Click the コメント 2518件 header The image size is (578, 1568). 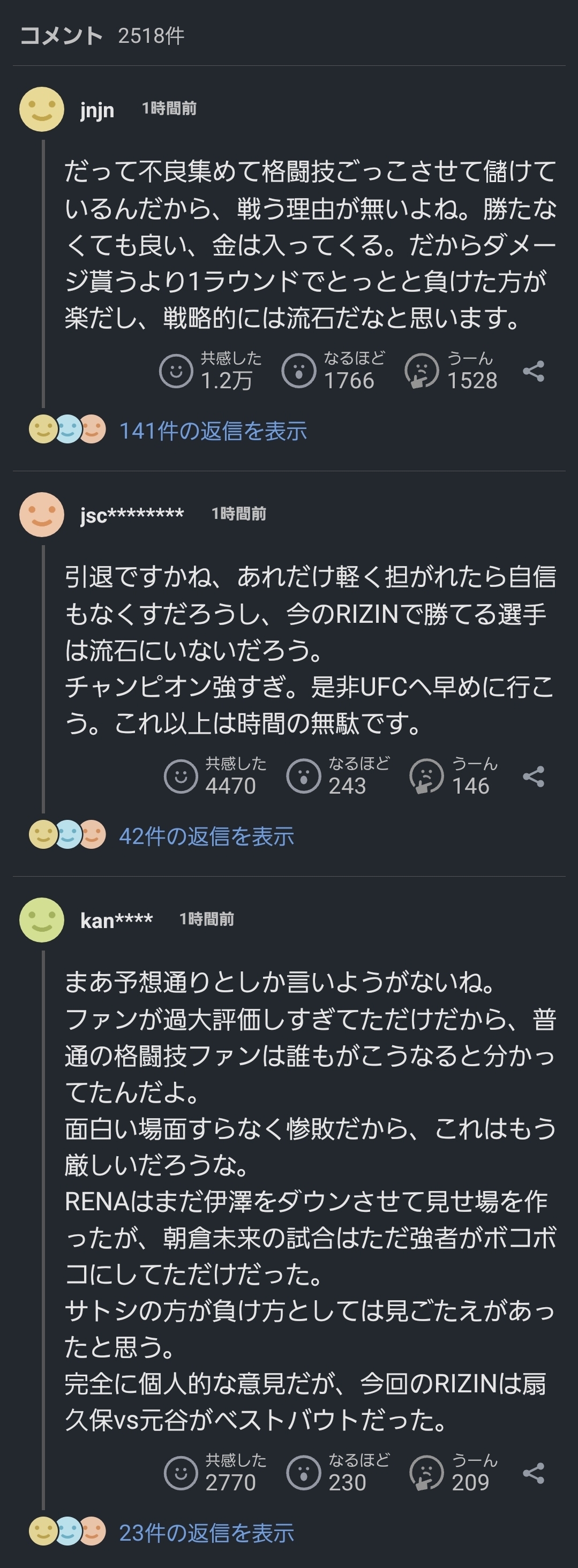[x=102, y=36]
